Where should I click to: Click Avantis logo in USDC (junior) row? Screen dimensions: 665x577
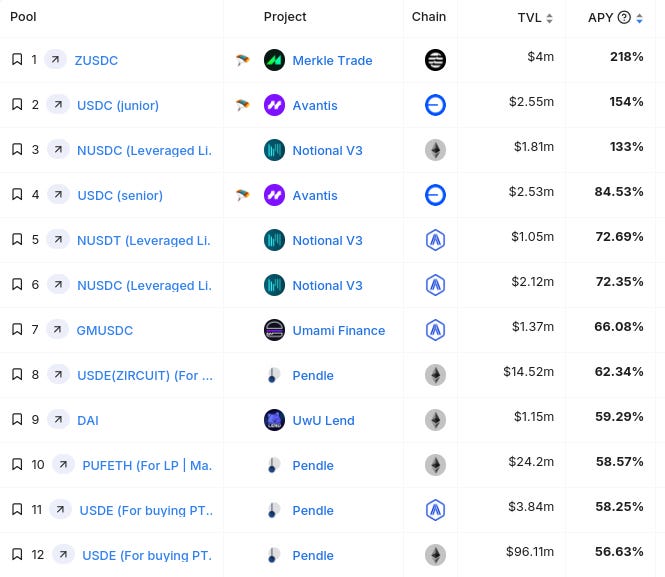coord(274,105)
